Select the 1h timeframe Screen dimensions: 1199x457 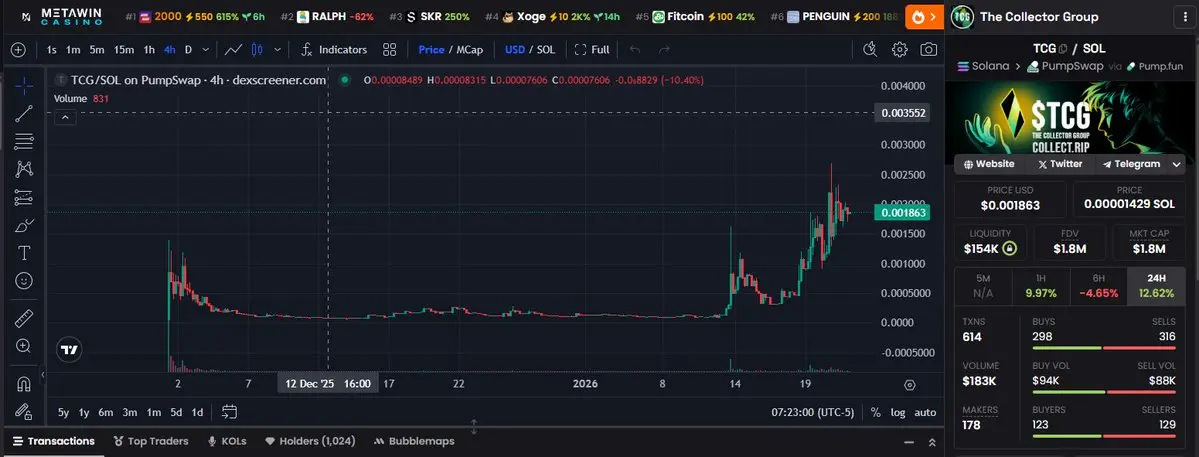(149, 50)
